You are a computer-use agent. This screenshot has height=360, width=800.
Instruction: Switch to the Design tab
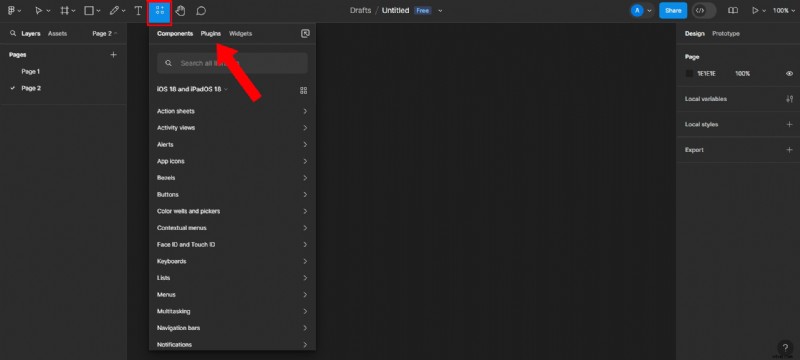click(694, 34)
